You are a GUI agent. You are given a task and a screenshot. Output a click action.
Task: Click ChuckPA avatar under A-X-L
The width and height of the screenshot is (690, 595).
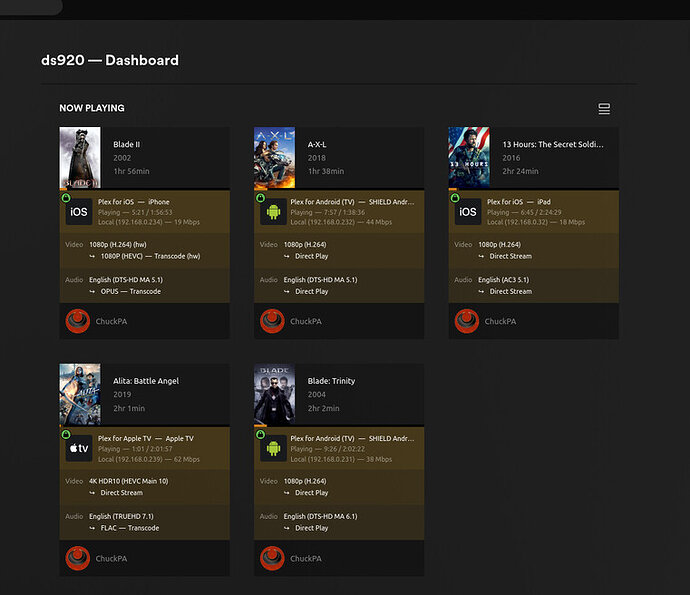[272, 321]
